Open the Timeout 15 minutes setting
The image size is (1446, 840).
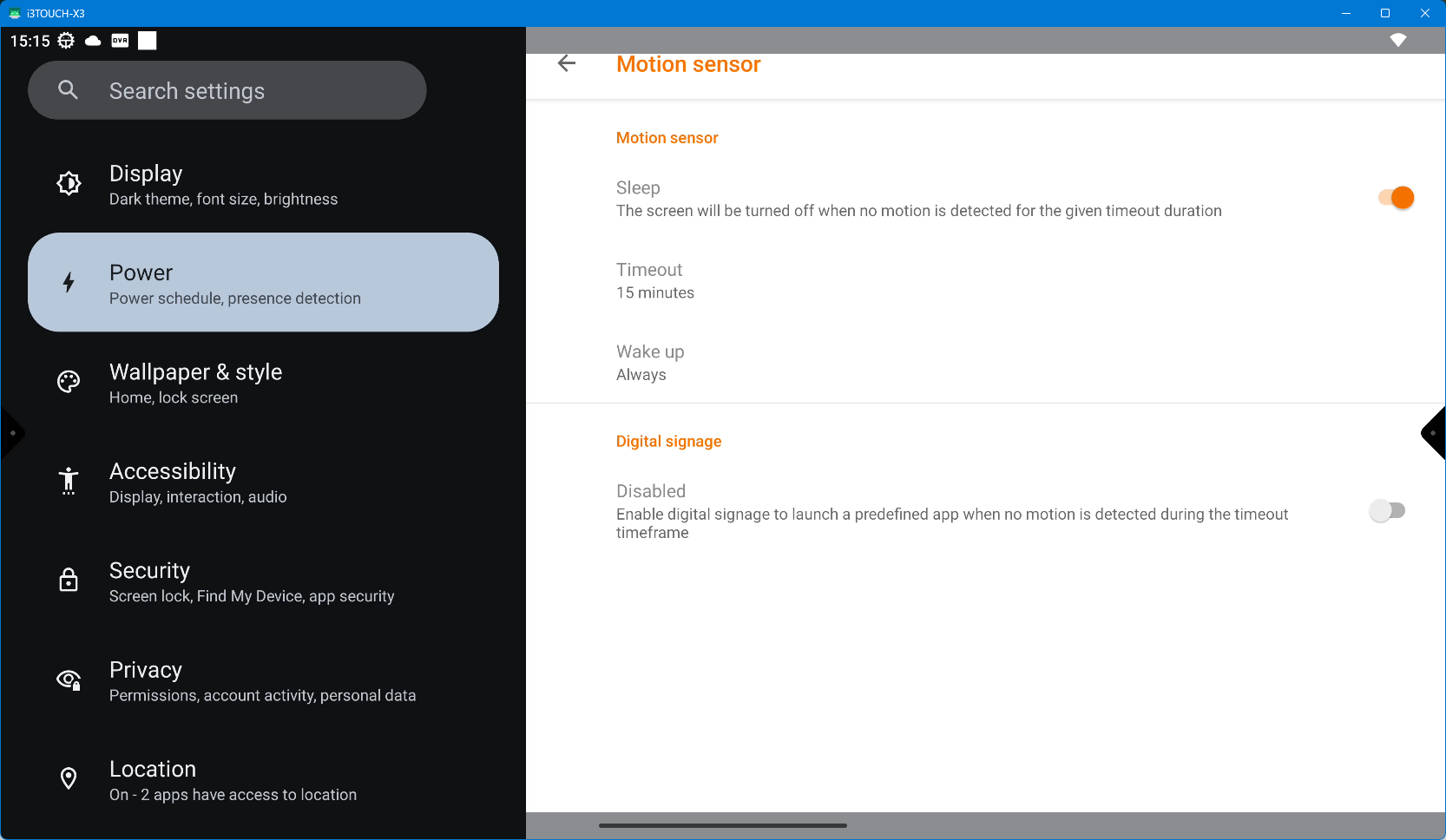[x=655, y=280]
